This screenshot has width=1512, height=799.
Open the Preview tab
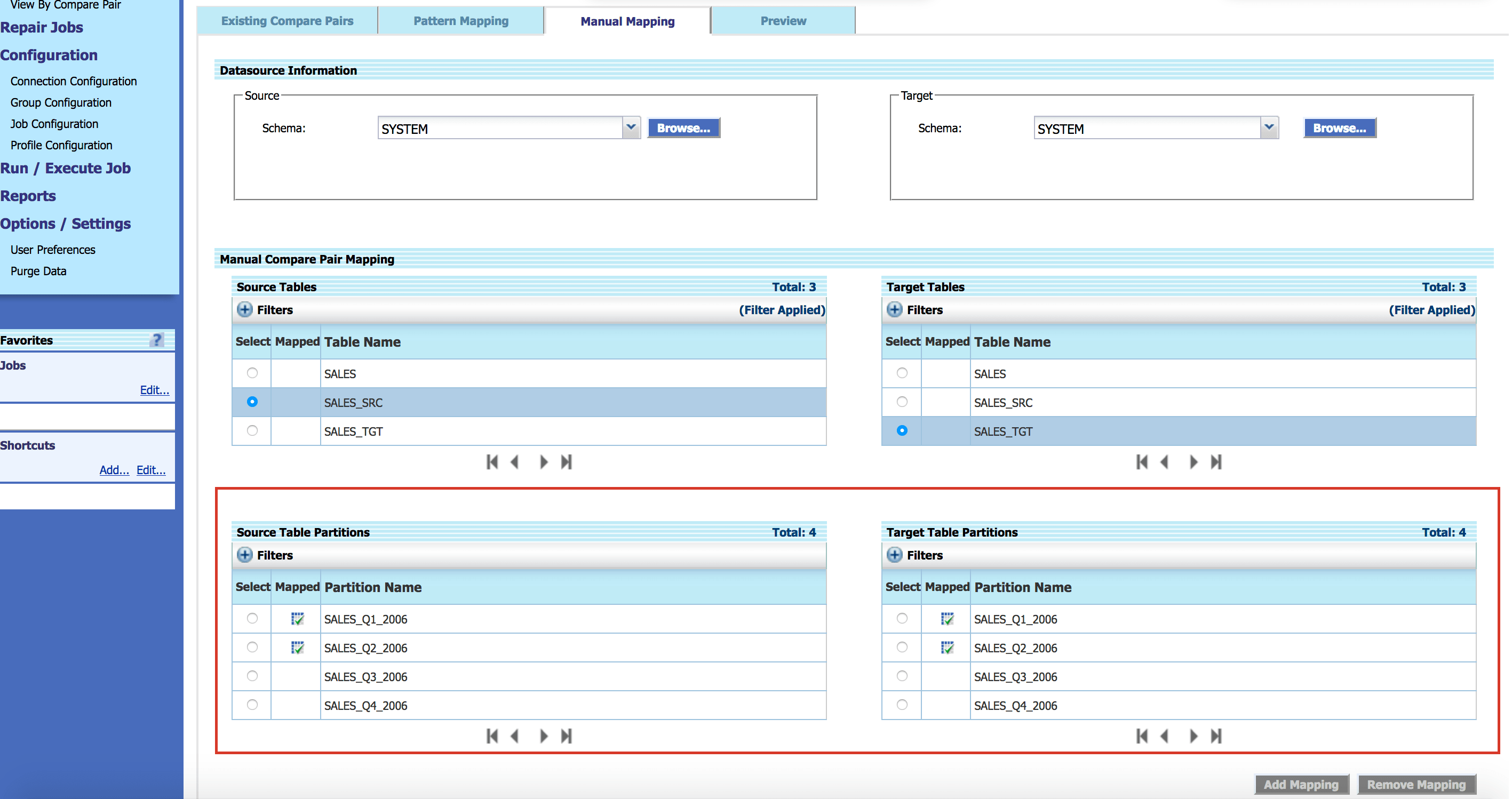(x=783, y=21)
